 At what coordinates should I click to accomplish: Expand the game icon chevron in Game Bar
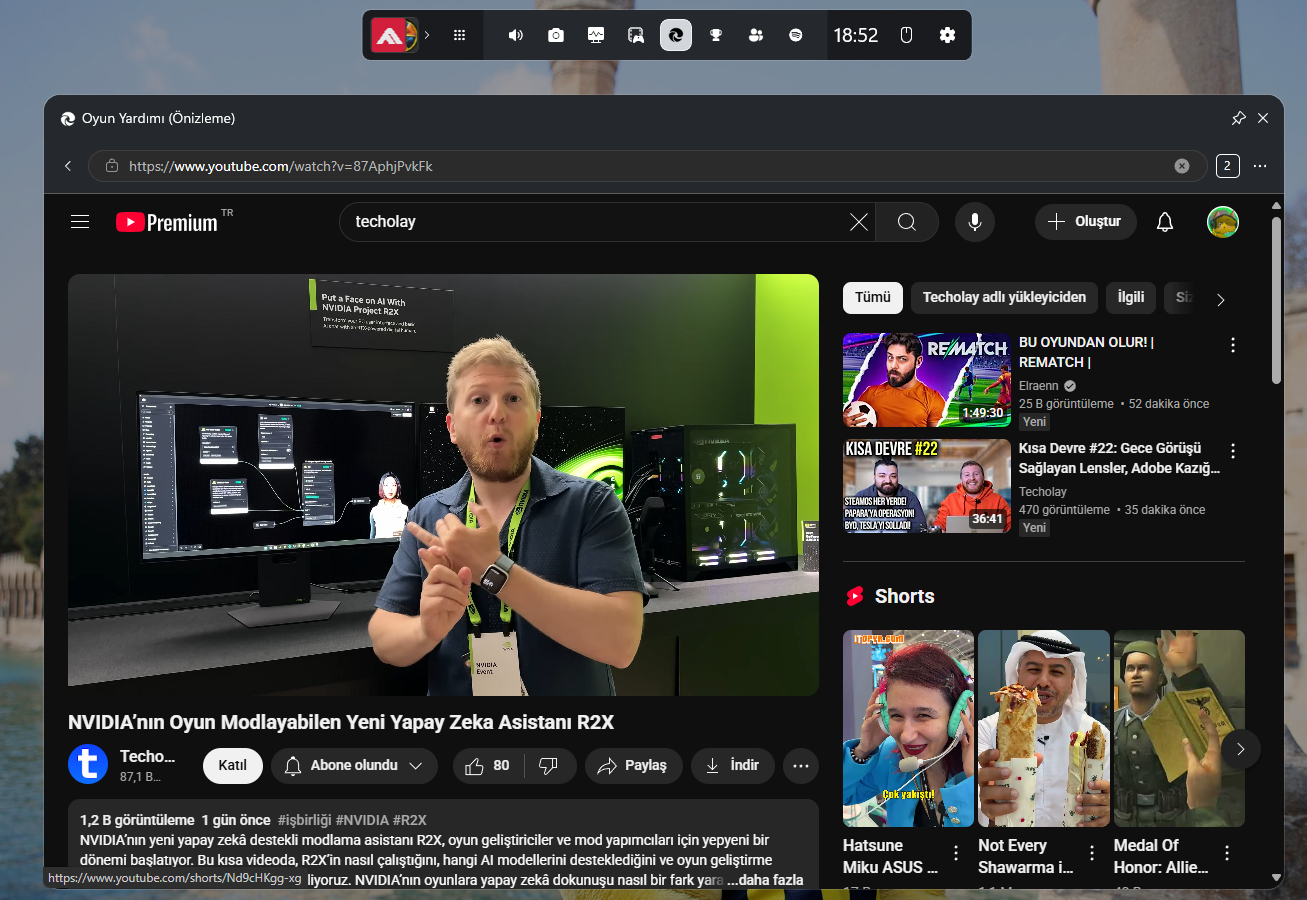[427, 35]
